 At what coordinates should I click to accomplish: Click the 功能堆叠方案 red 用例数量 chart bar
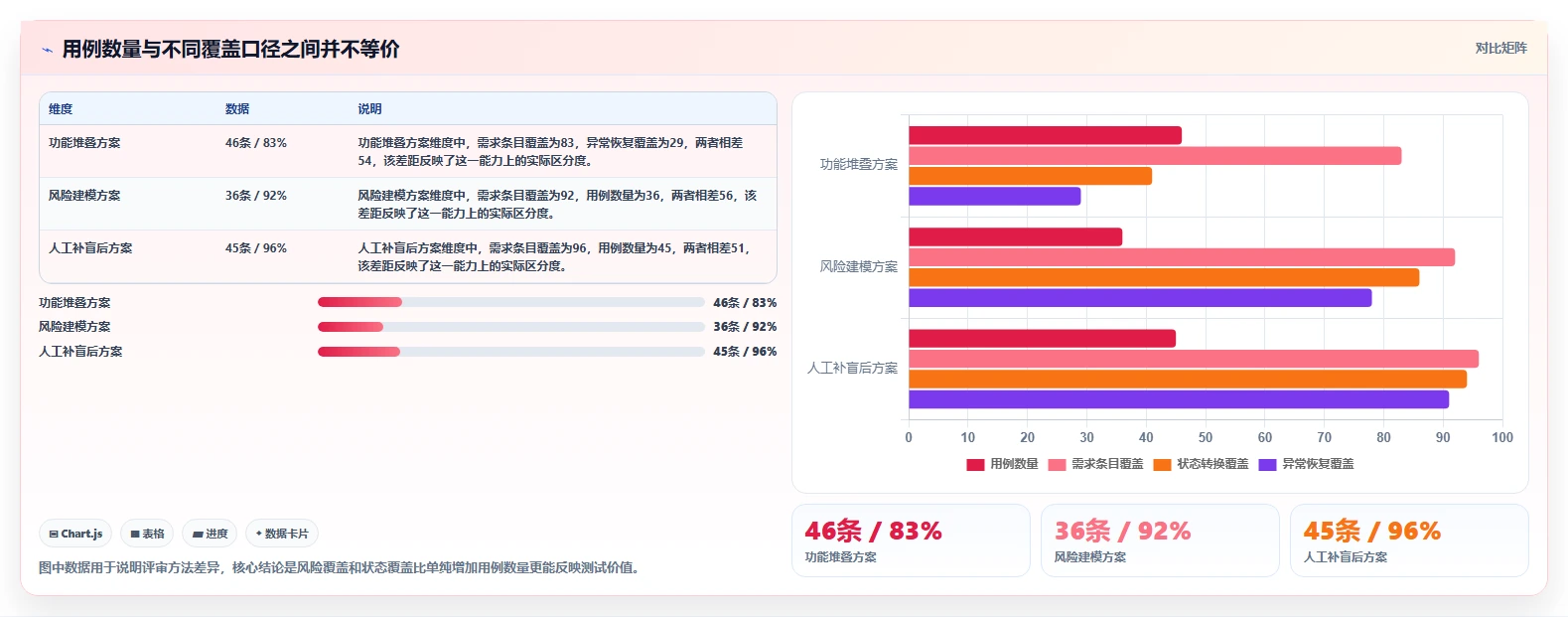click(1045, 135)
